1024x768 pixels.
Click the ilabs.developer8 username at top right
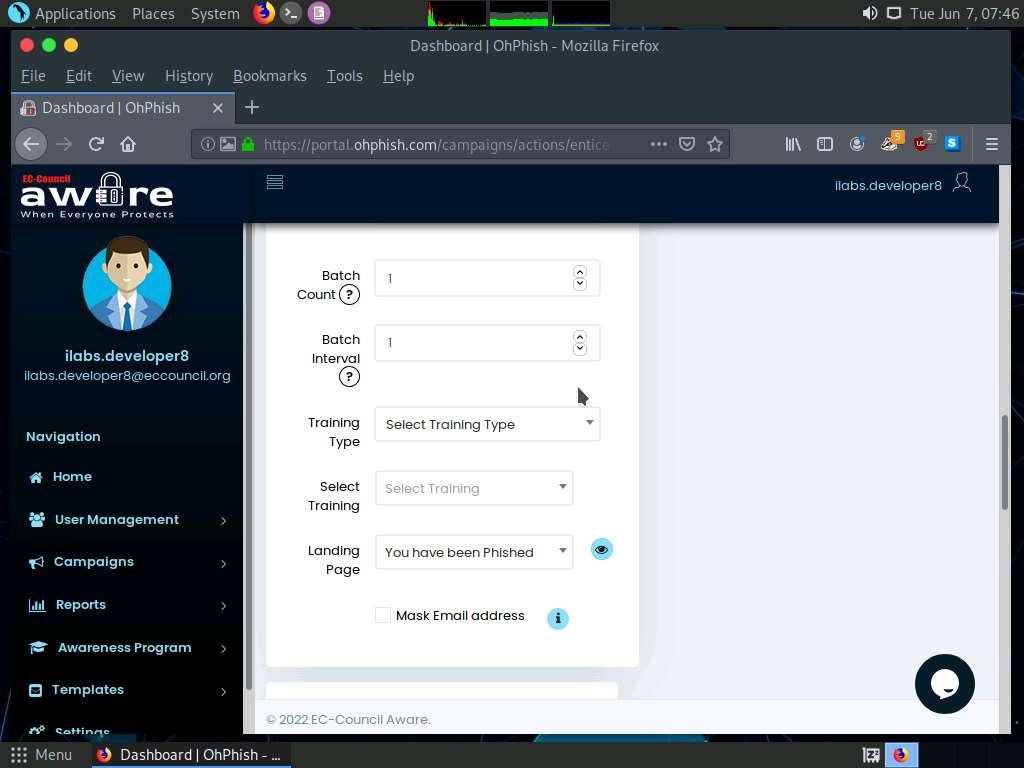[888, 185]
